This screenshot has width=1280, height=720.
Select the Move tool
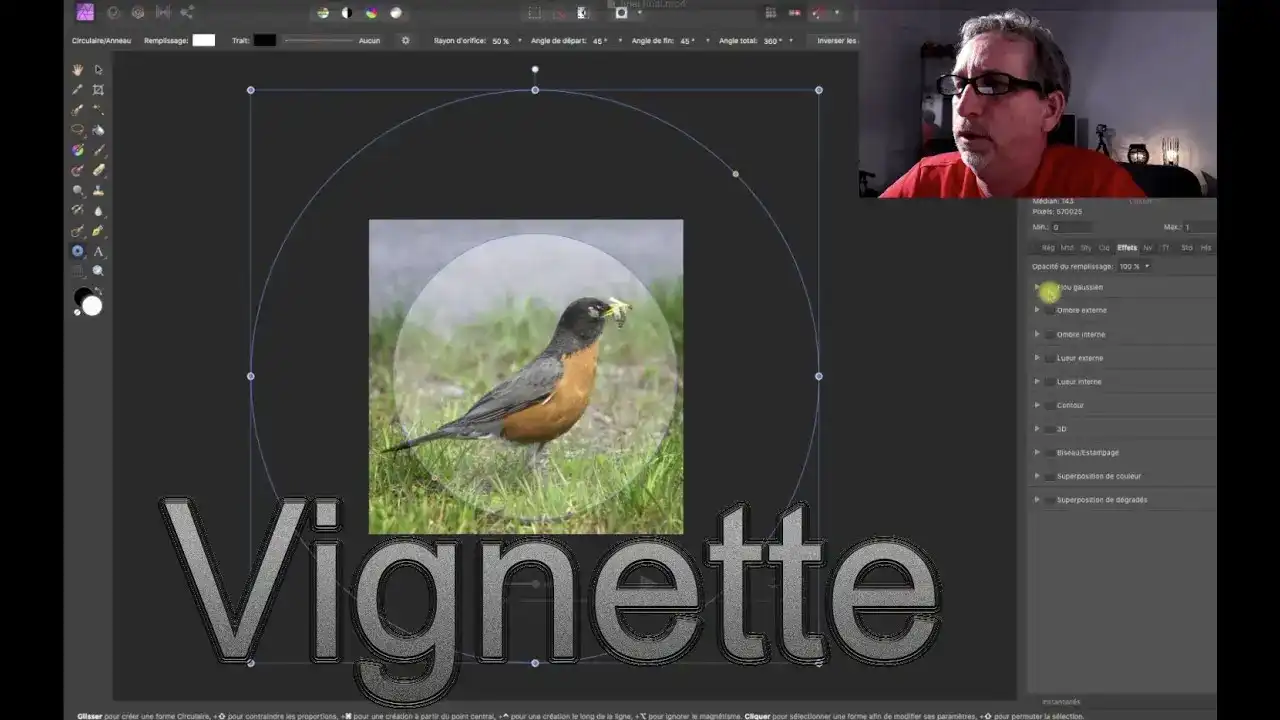point(98,69)
